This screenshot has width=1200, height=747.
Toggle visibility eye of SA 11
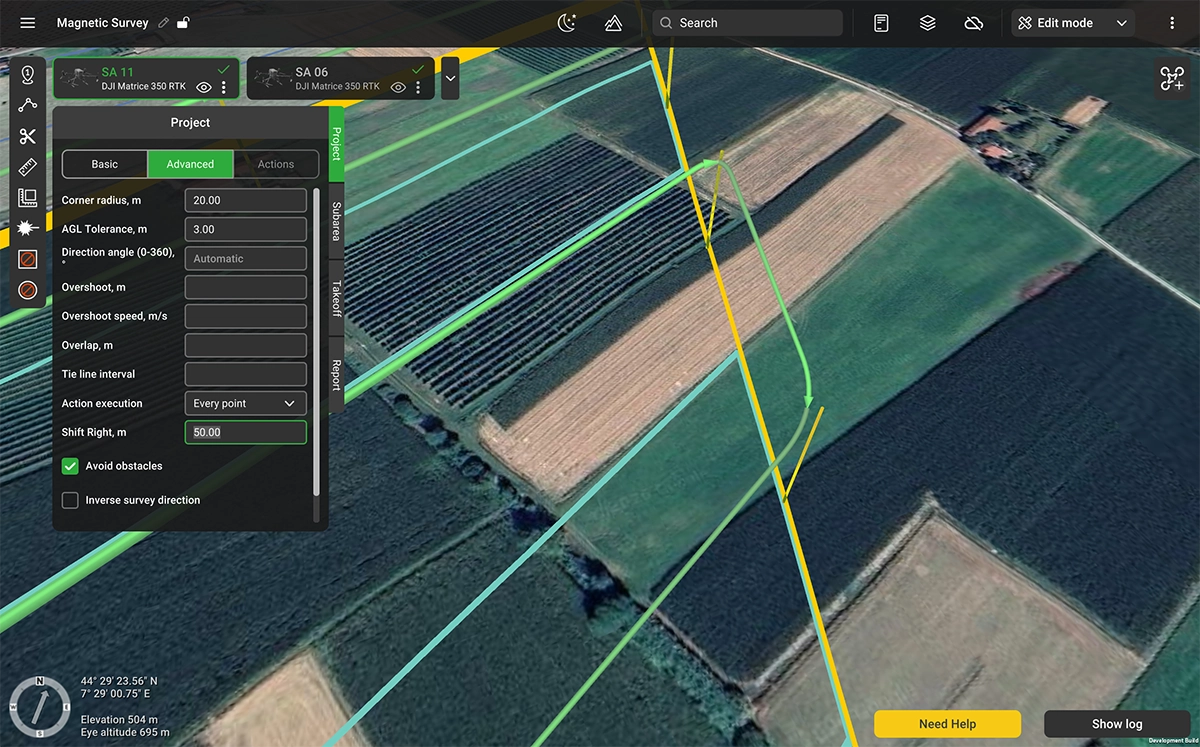pyautogui.click(x=205, y=88)
